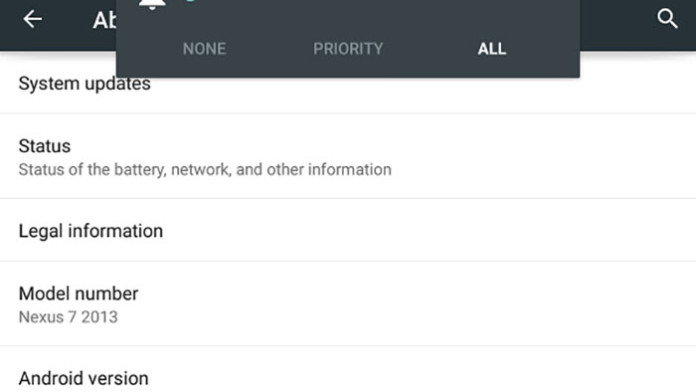
Task: Select the NONE interruptions mode
Action: click(204, 49)
